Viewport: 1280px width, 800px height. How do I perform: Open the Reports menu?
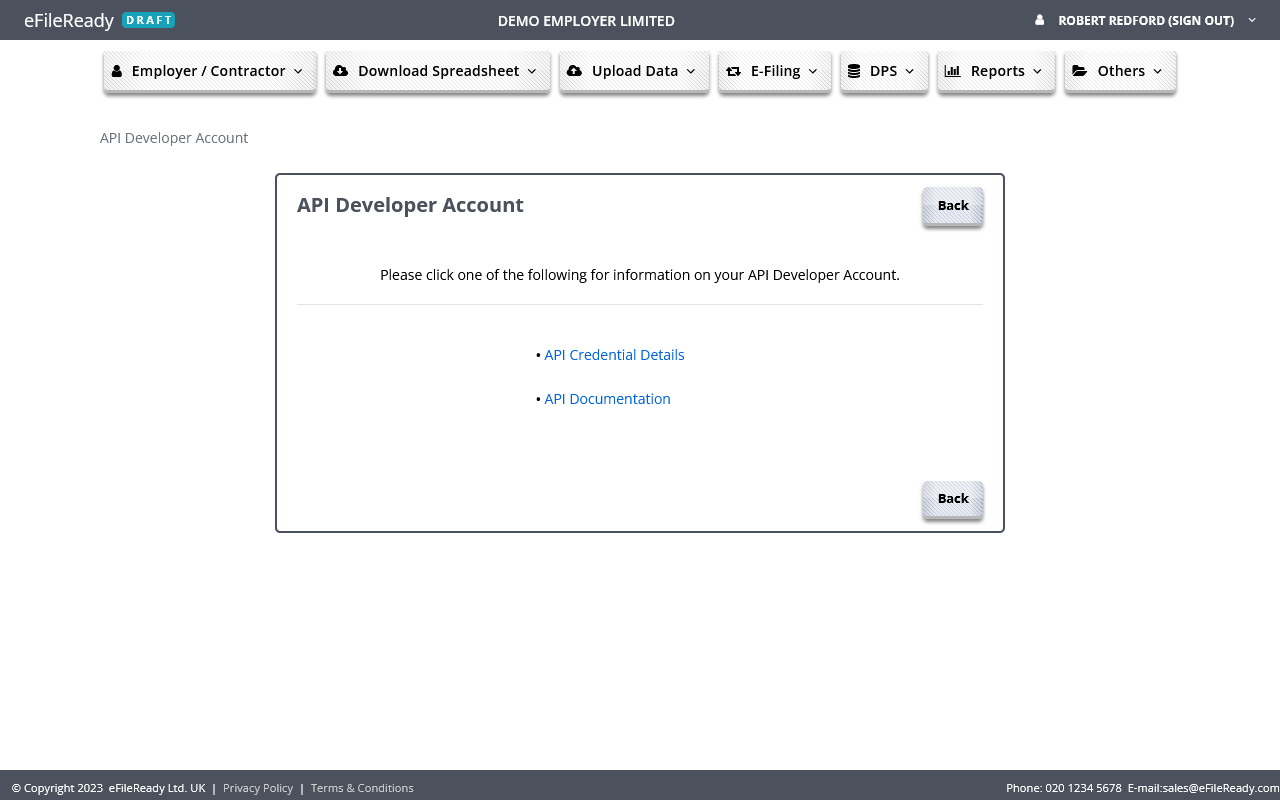point(996,71)
